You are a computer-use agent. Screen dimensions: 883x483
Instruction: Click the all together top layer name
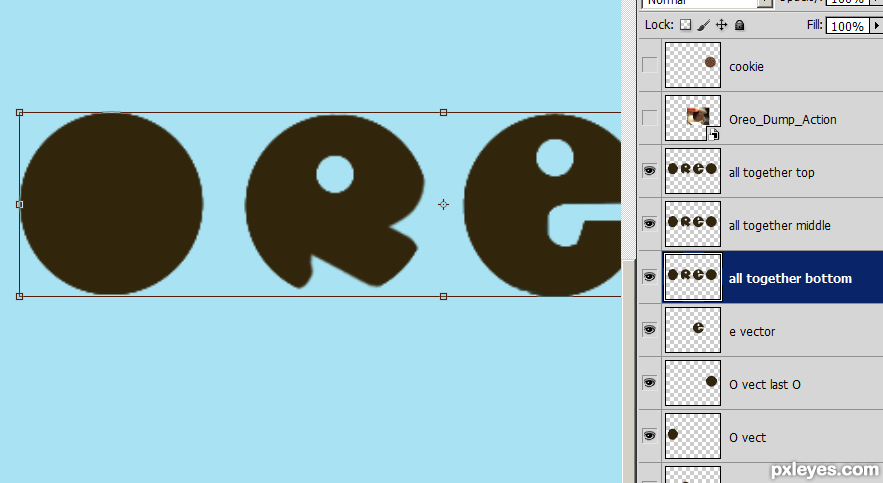tap(771, 173)
